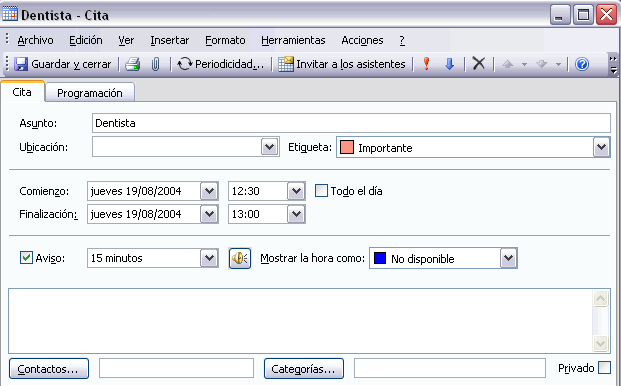
Task: Open the previous item arrow's dropdown
Action: point(524,64)
